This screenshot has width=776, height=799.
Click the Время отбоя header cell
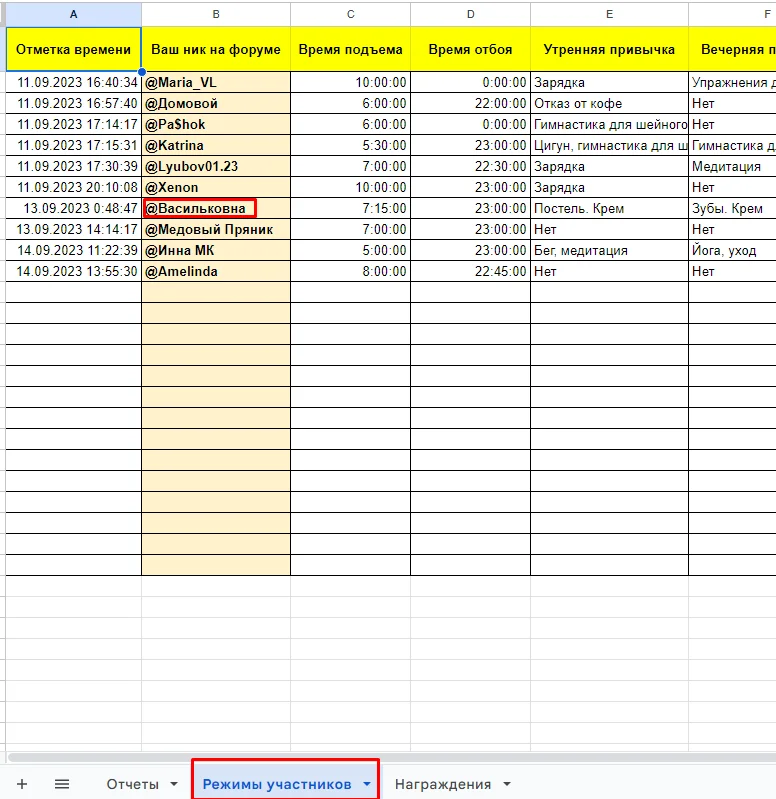pyautogui.click(x=470, y=49)
